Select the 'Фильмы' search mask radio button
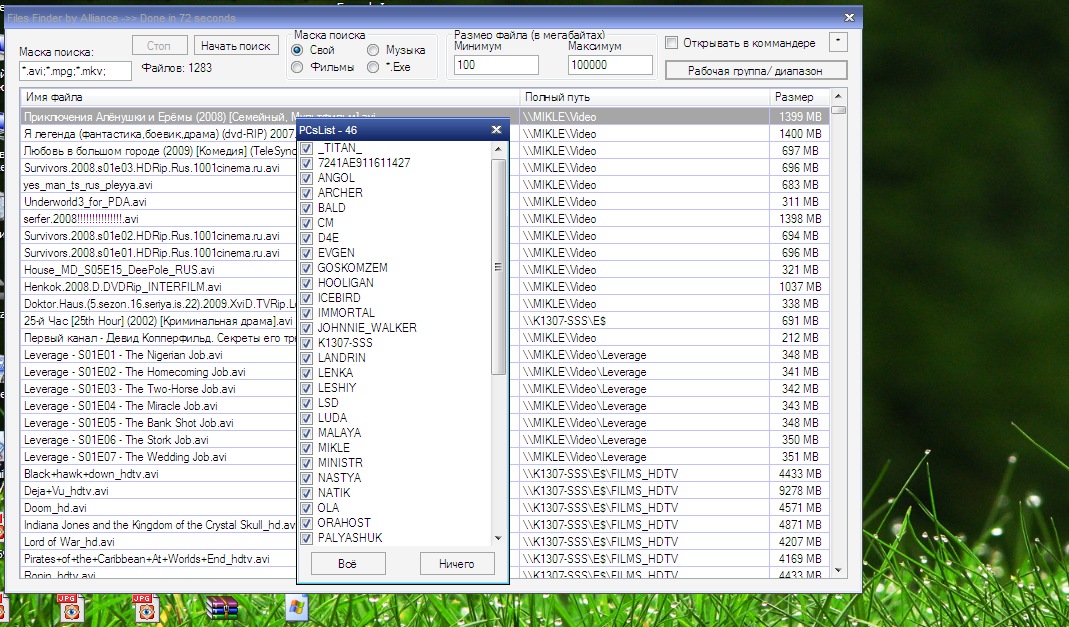Screen dimensions: 1069x627 pos(297,67)
